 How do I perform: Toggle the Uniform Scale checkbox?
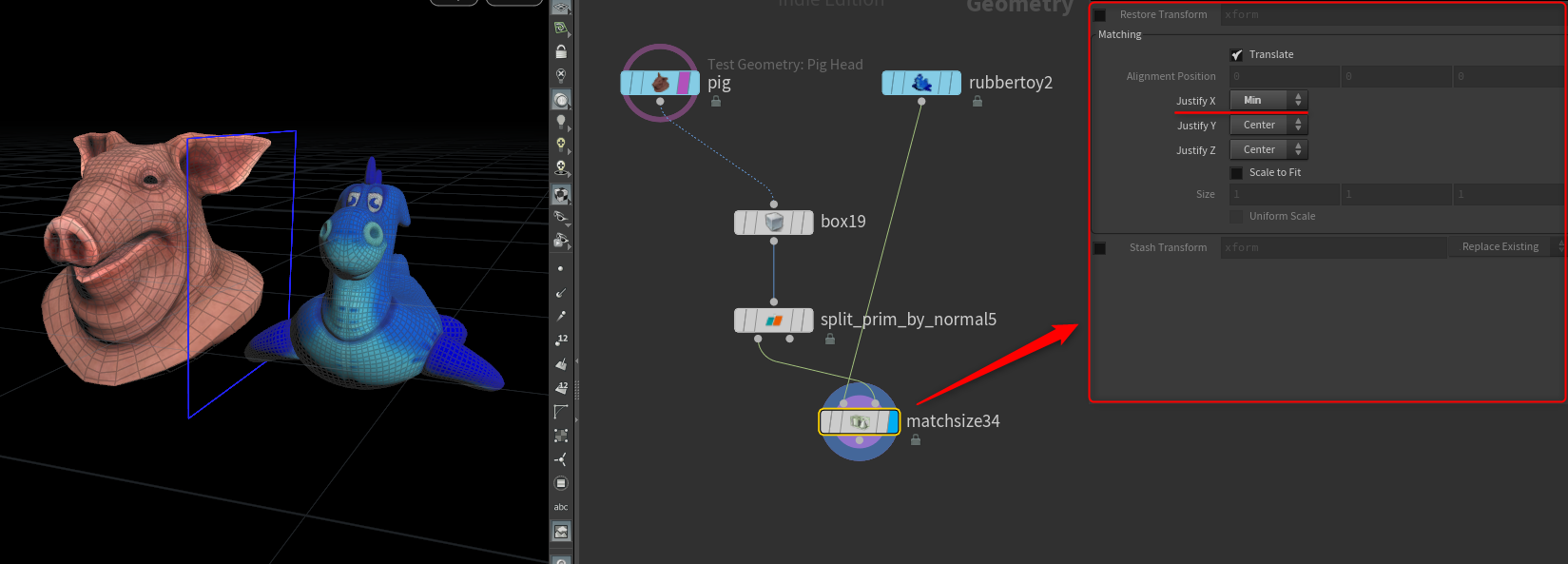pos(1236,217)
